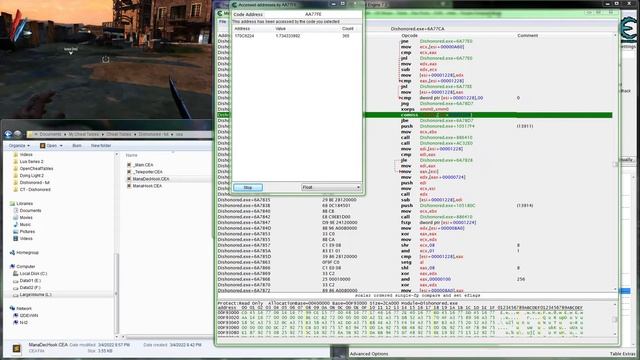The image size is (640, 360).
Task: Open the Dying Light 2 folder
Action: tap(31, 176)
